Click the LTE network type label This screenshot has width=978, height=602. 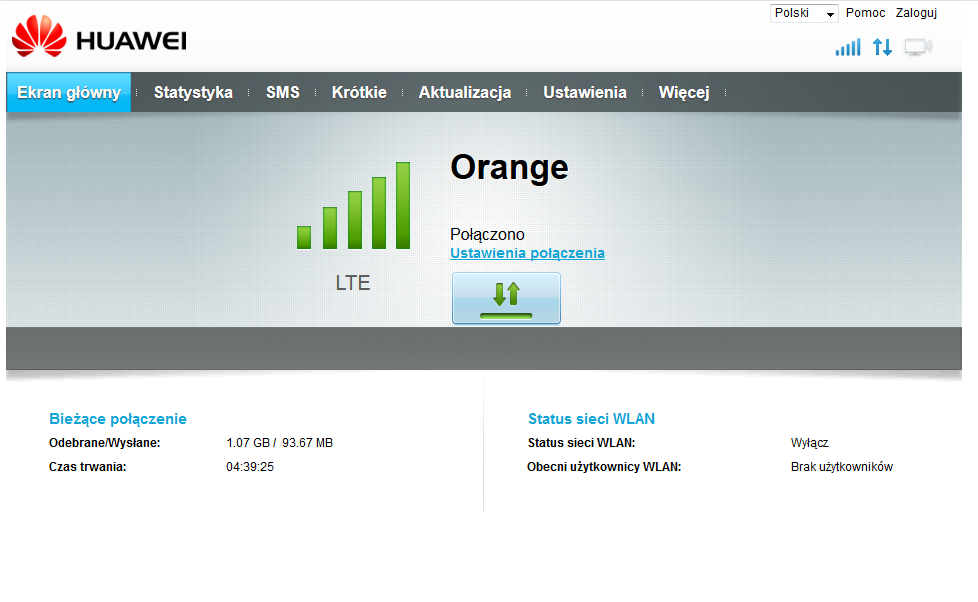pos(353,283)
